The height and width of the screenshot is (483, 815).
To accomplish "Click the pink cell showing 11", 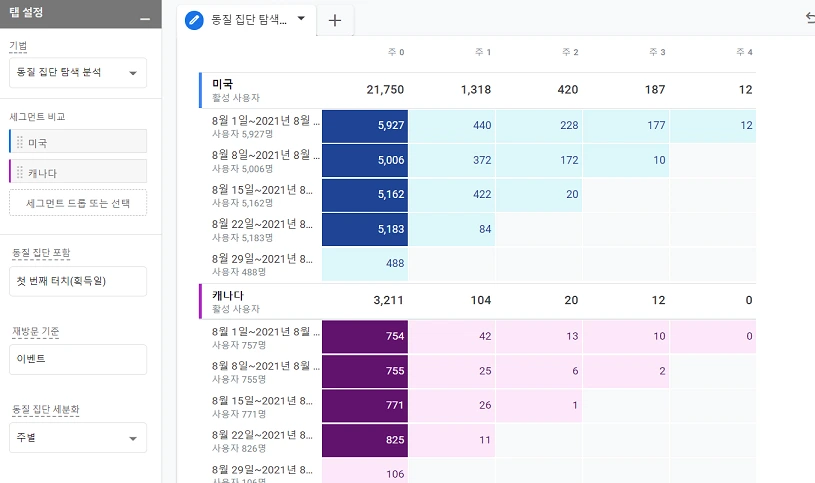I will (452, 440).
